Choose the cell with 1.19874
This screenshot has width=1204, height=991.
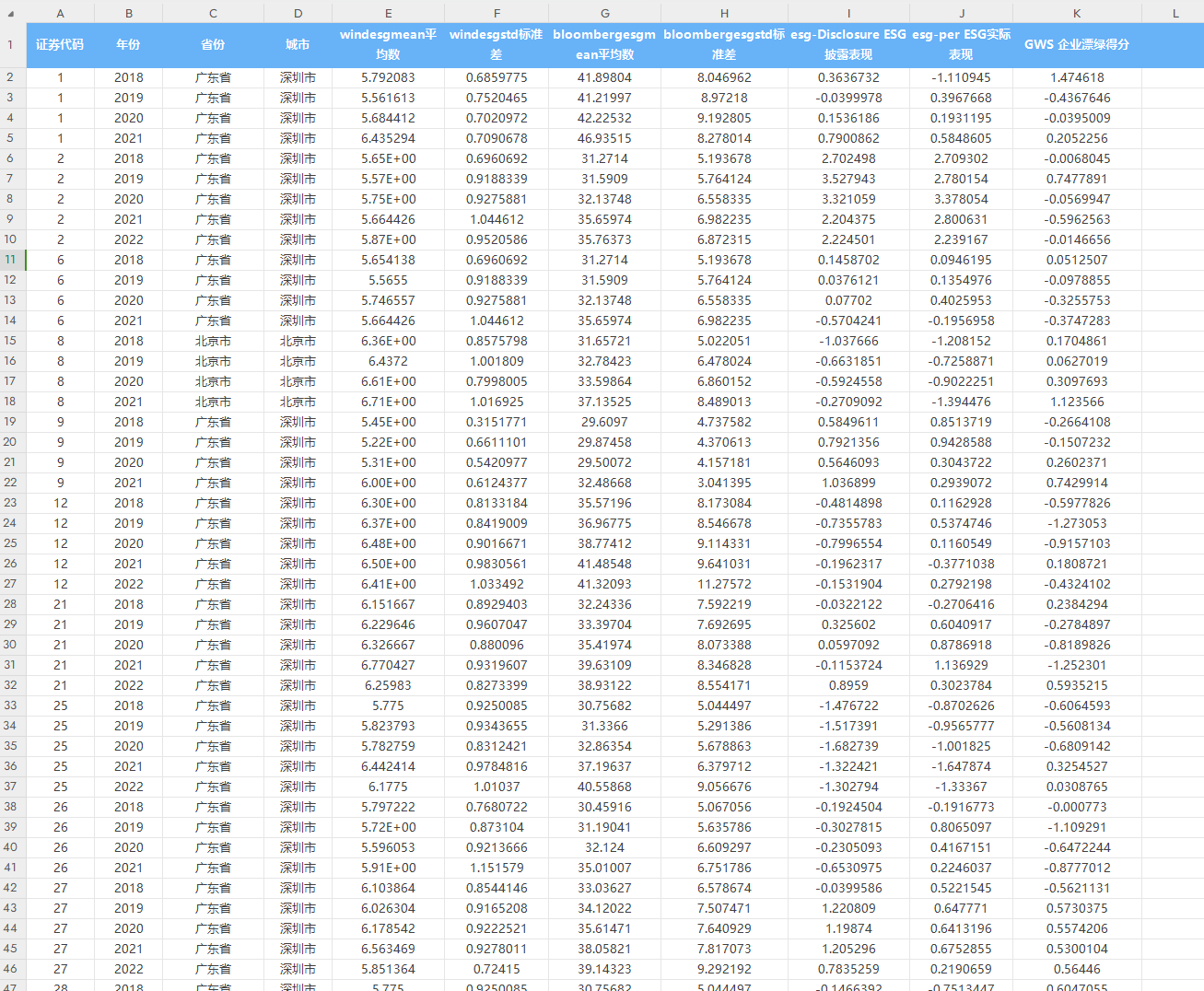point(848,928)
